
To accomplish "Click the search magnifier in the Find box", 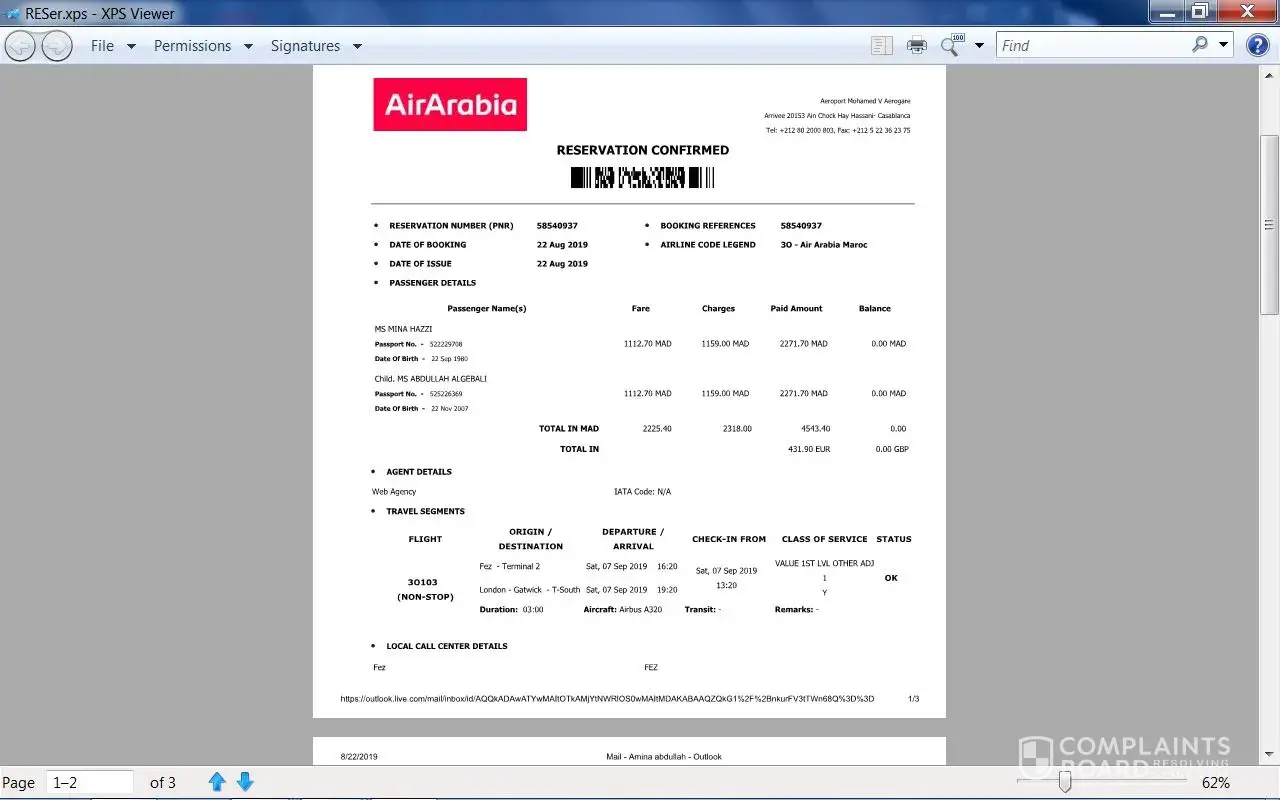I will tap(1200, 45).
